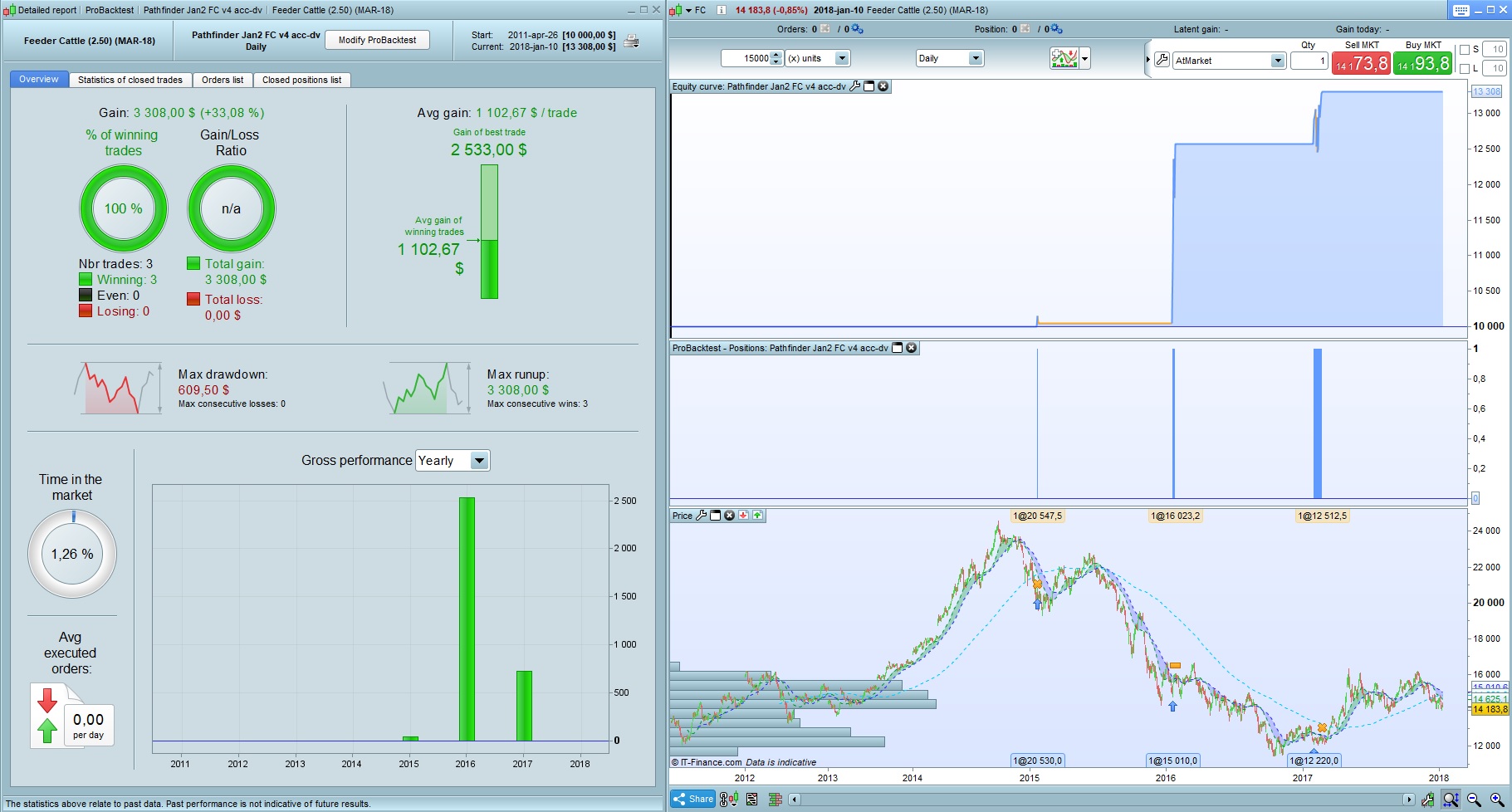Click the Sell MKT price button

[1362, 63]
